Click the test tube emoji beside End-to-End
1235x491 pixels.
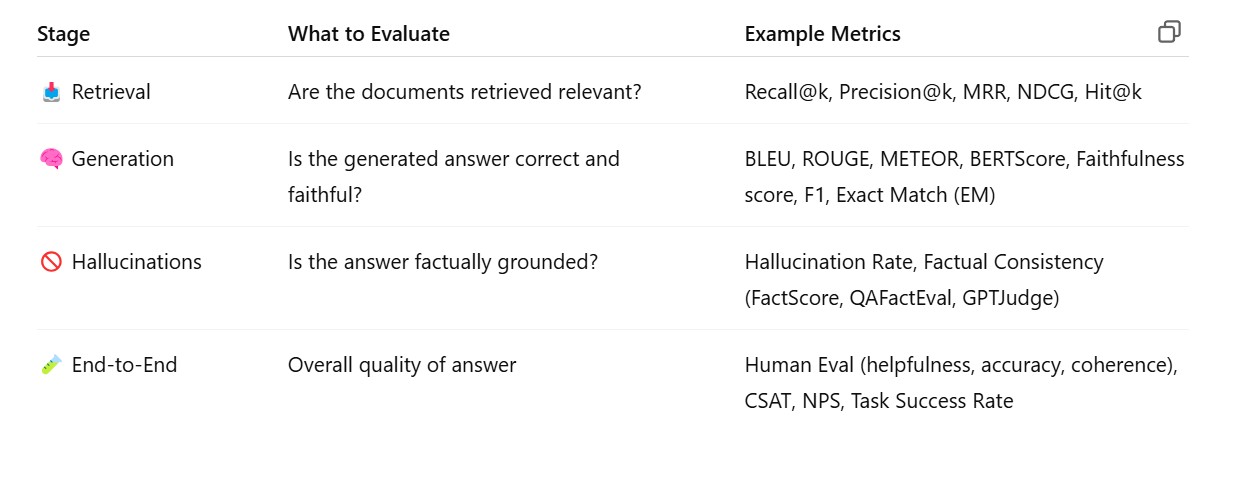[51, 366]
